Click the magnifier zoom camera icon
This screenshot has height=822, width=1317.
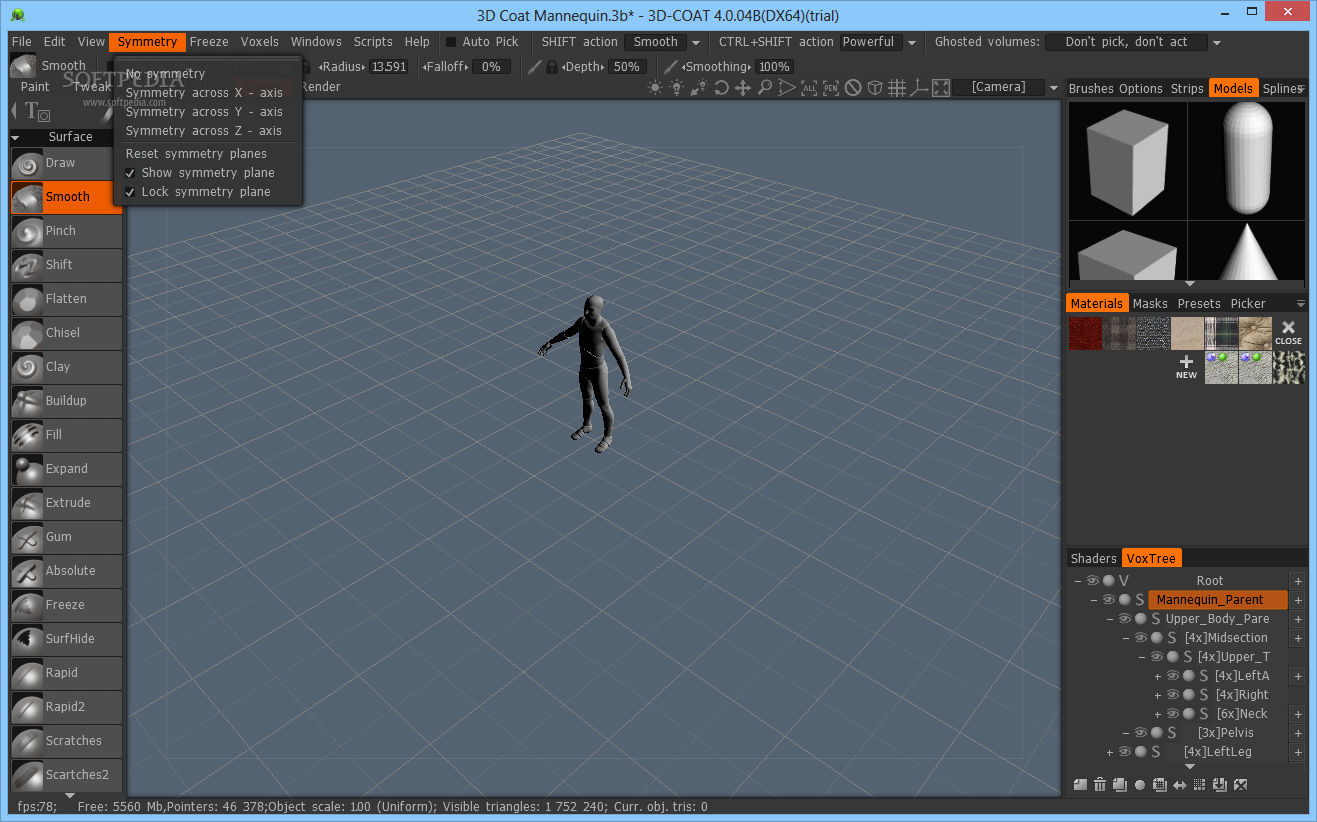click(765, 88)
